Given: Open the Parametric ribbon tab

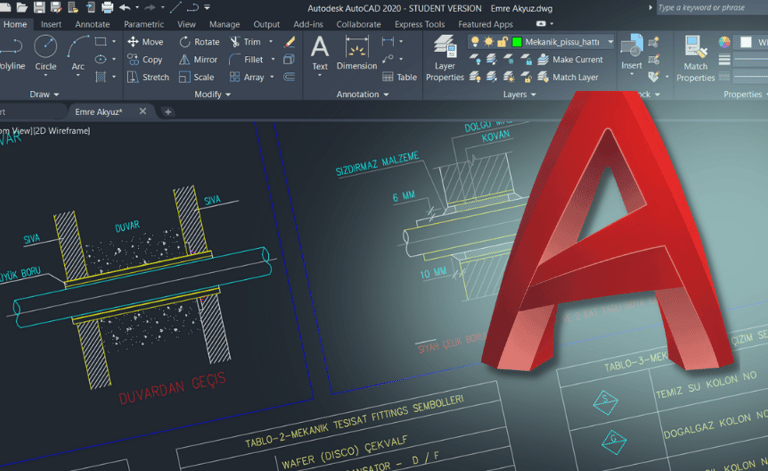Looking at the screenshot, I should point(144,24).
